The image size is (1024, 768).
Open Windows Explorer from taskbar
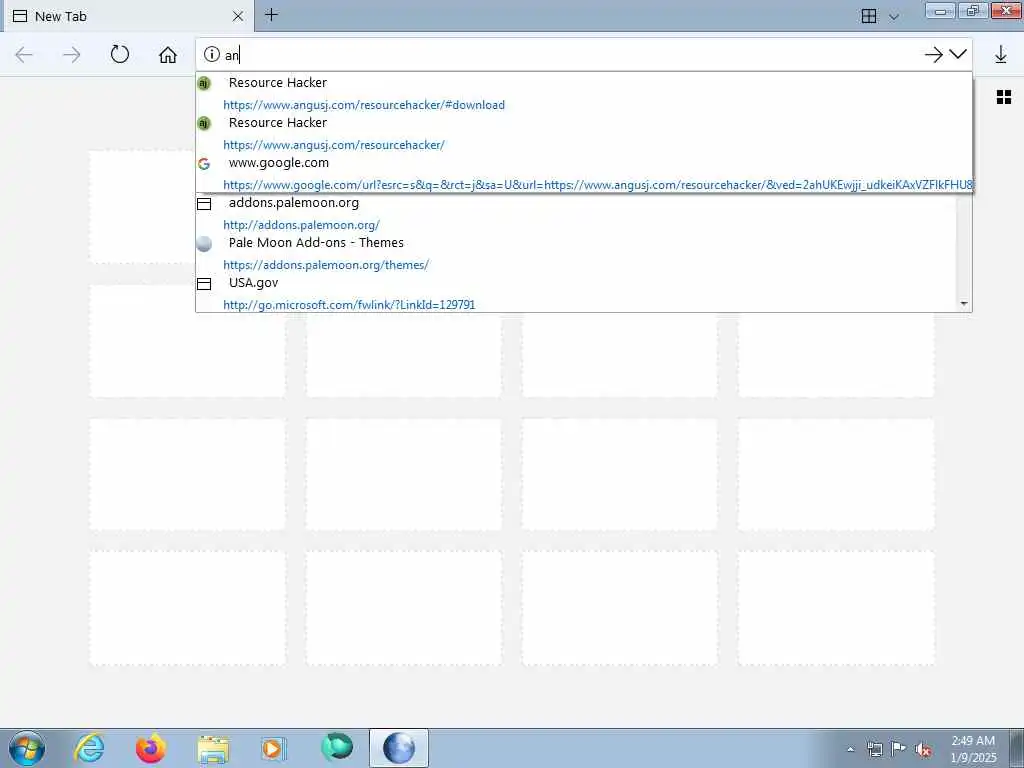[x=213, y=749]
